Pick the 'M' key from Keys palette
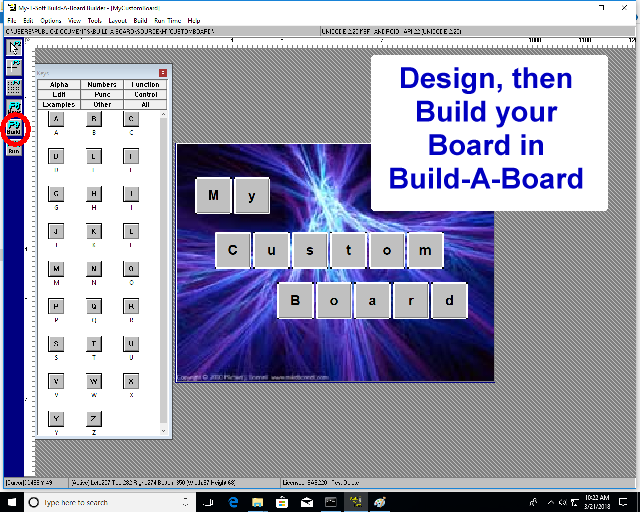Viewport: 640px width, 512px height. click(56, 269)
